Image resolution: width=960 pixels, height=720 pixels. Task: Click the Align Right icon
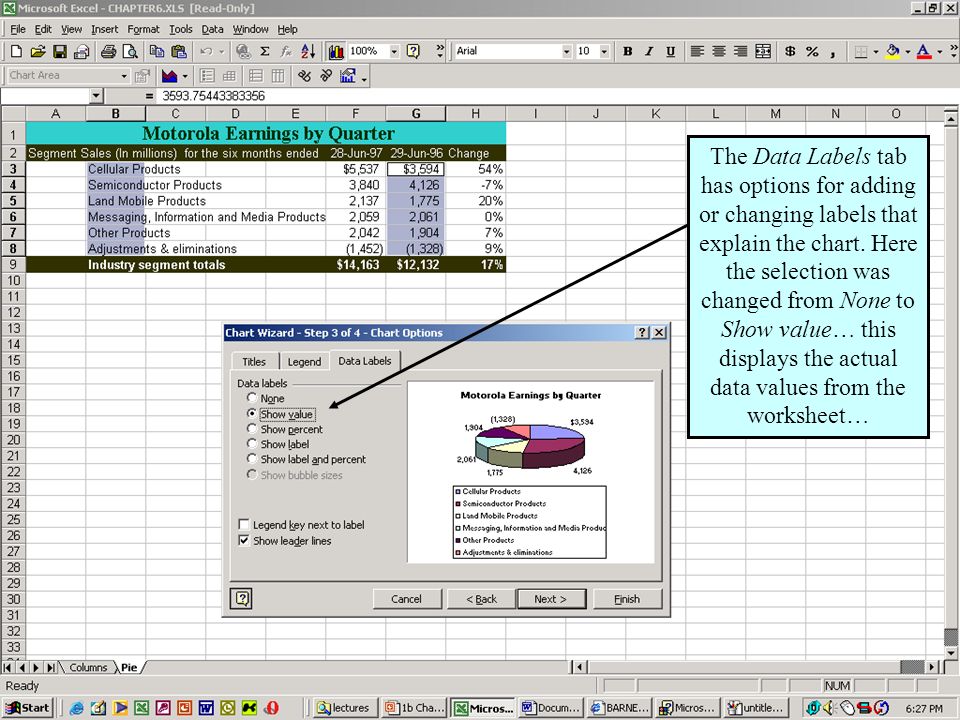(740, 52)
